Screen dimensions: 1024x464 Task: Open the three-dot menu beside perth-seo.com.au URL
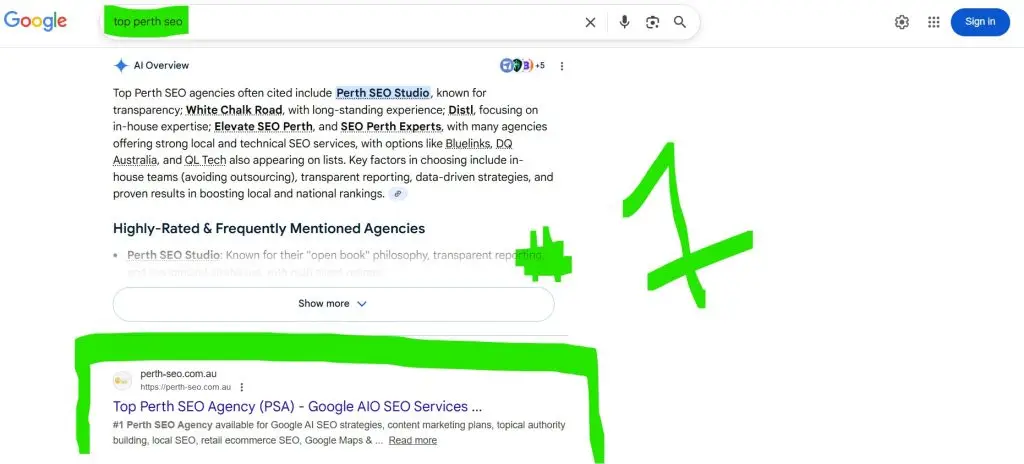242,387
